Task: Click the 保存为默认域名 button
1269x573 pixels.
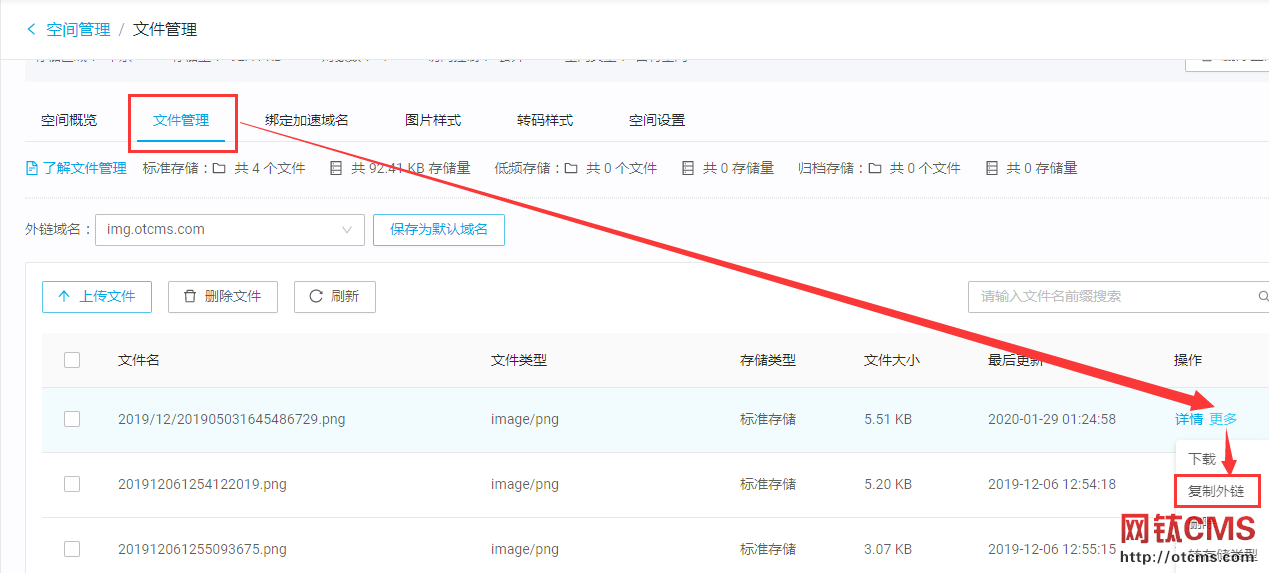Action: click(439, 229)
